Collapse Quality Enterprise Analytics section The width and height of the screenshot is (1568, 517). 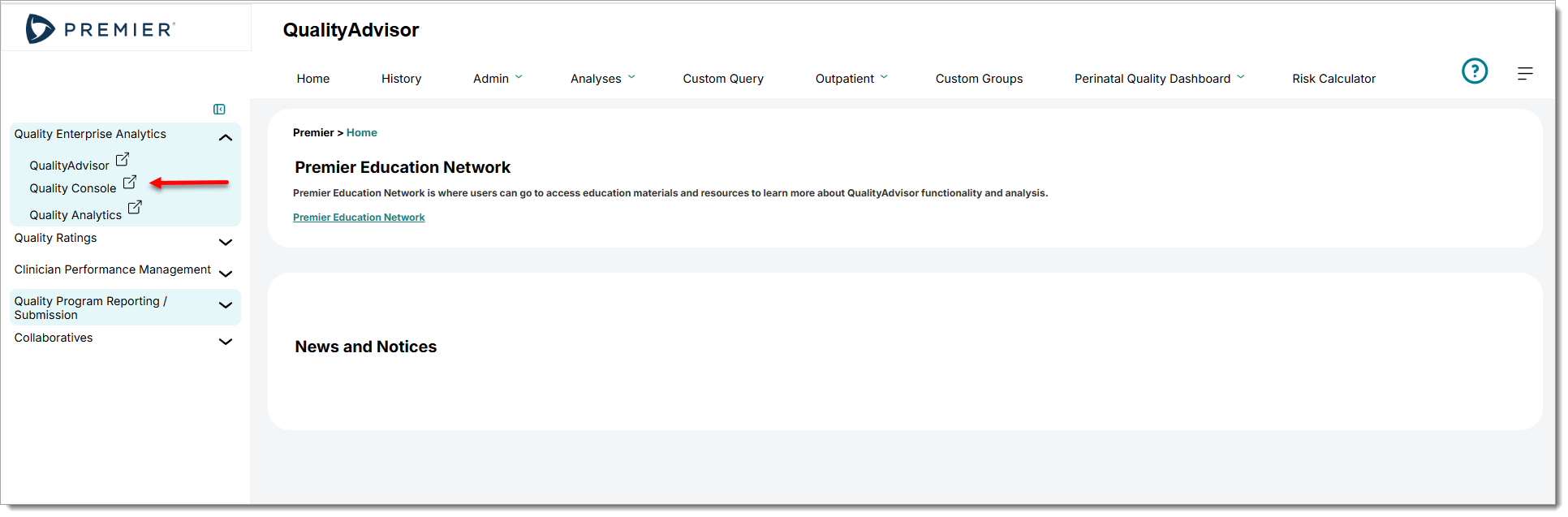(226, 138)
